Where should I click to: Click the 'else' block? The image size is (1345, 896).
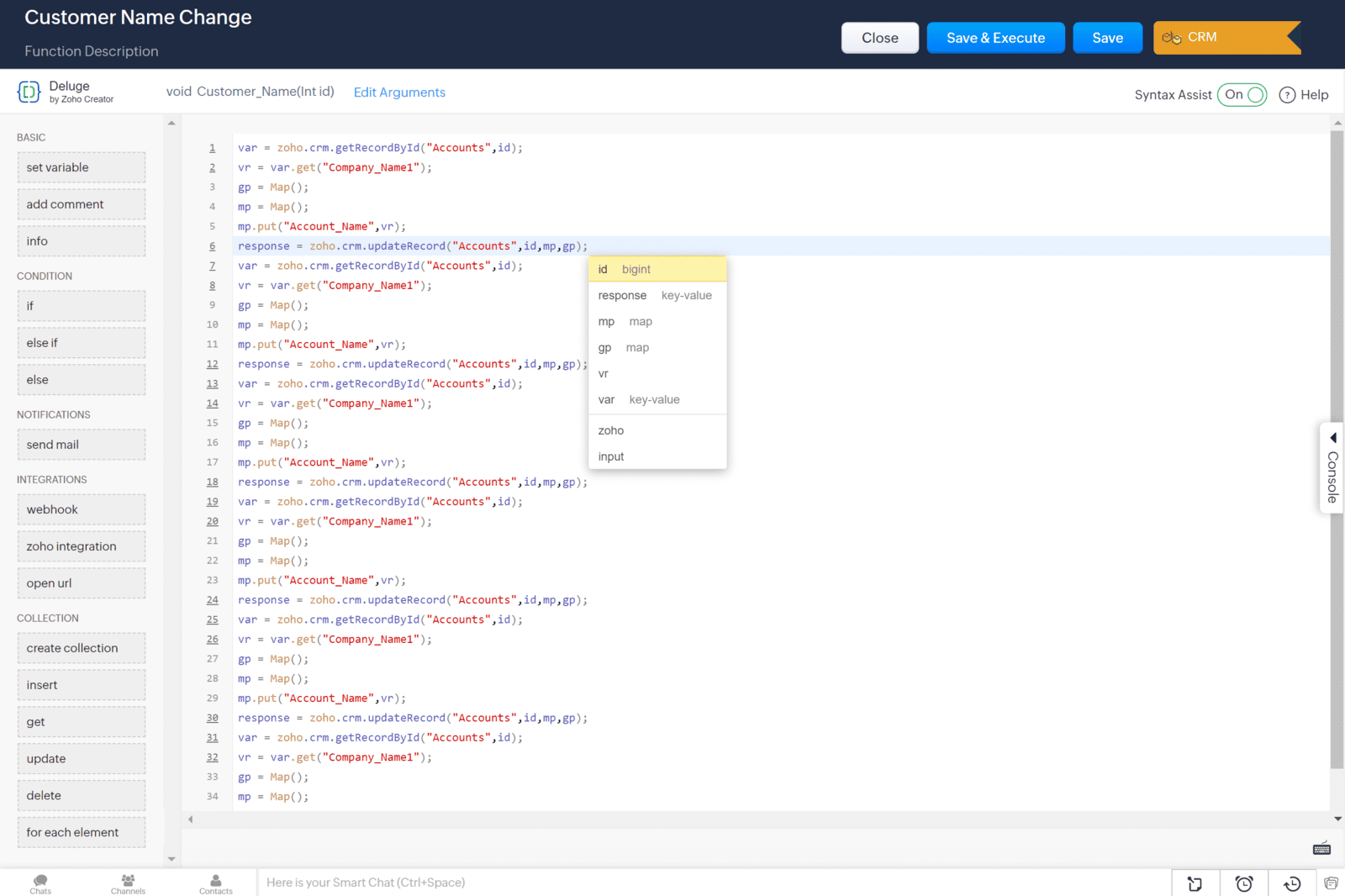pyautogui.click(x=82, y=380)
